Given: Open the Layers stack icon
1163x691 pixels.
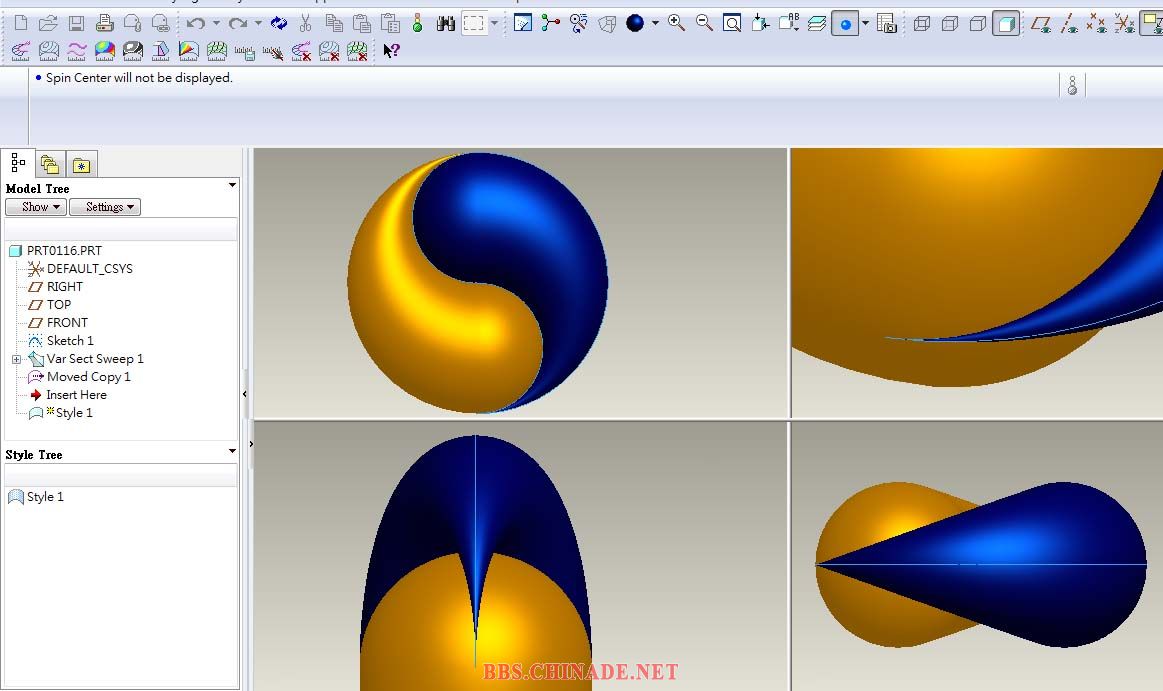Looking at the screenshot, I should [x=817, y=23].
